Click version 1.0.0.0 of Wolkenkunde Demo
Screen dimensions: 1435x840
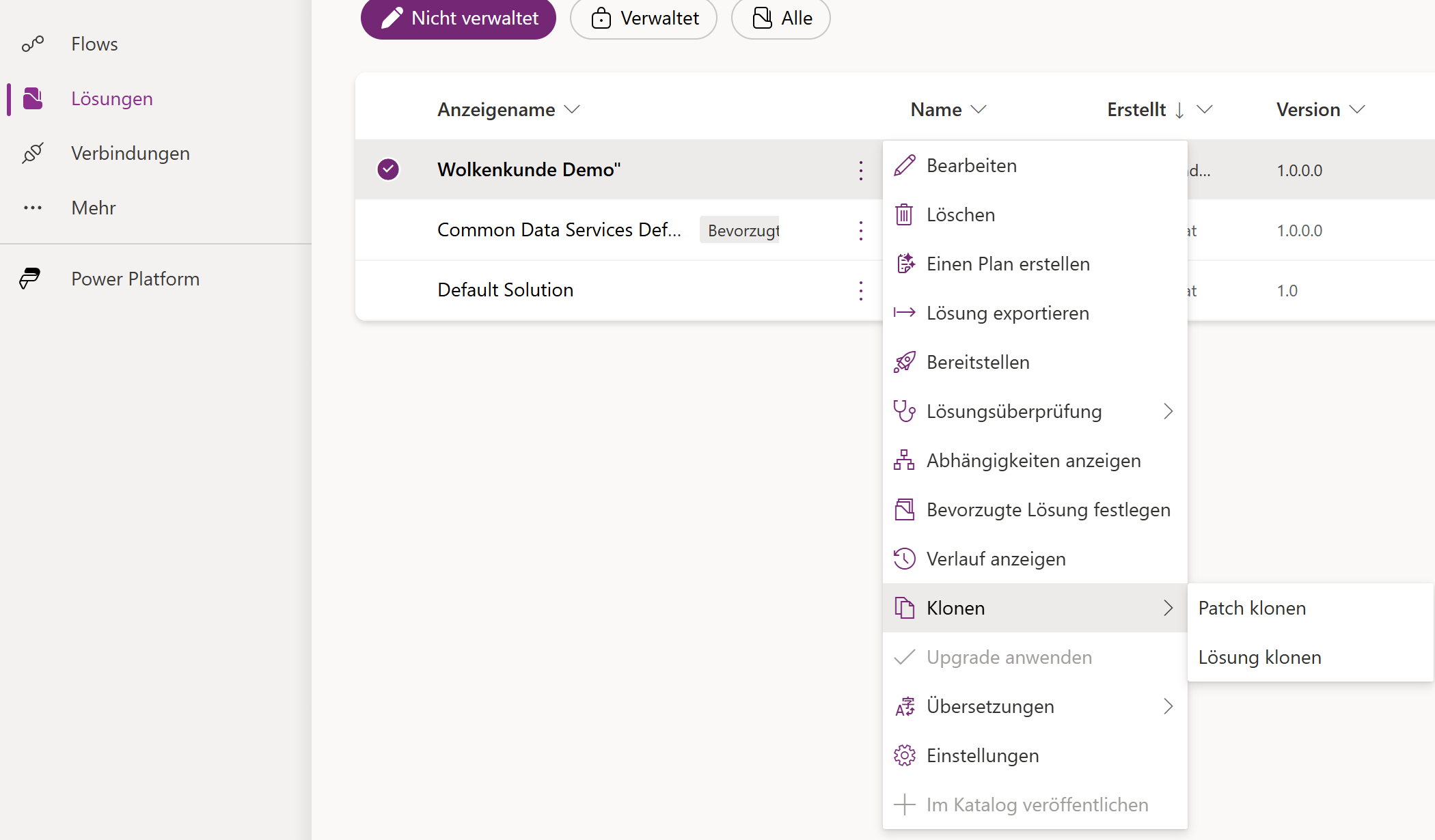coord(1300,170)
